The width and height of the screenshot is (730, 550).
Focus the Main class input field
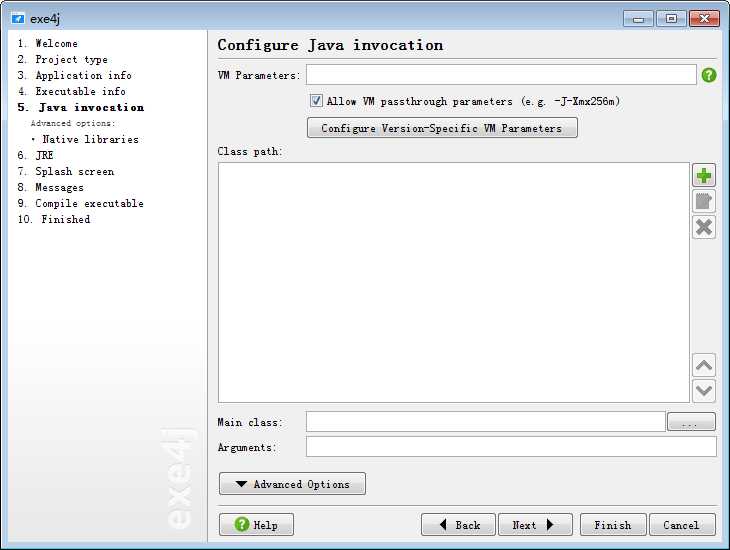[x=486, y=422]
